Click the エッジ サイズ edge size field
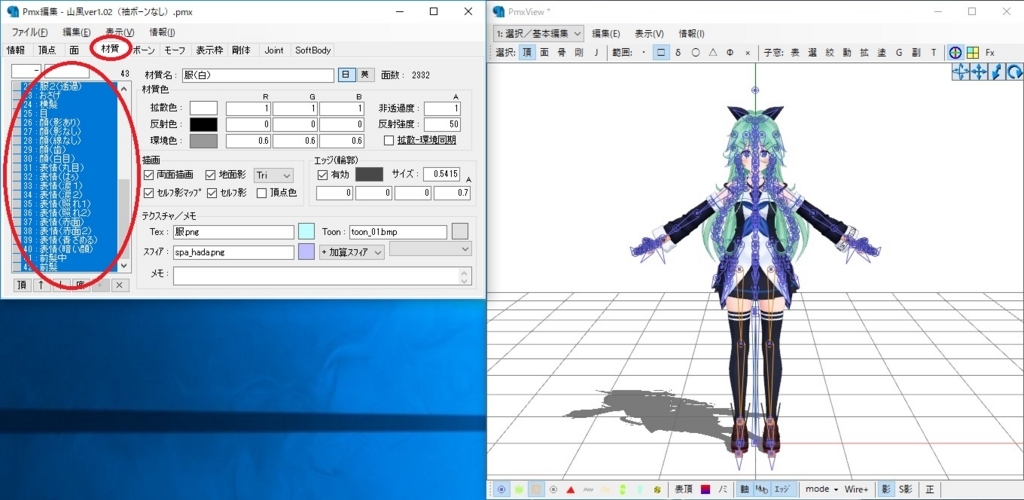Image resolution: width=1024 pixels, height=500 pixels. 441,174
